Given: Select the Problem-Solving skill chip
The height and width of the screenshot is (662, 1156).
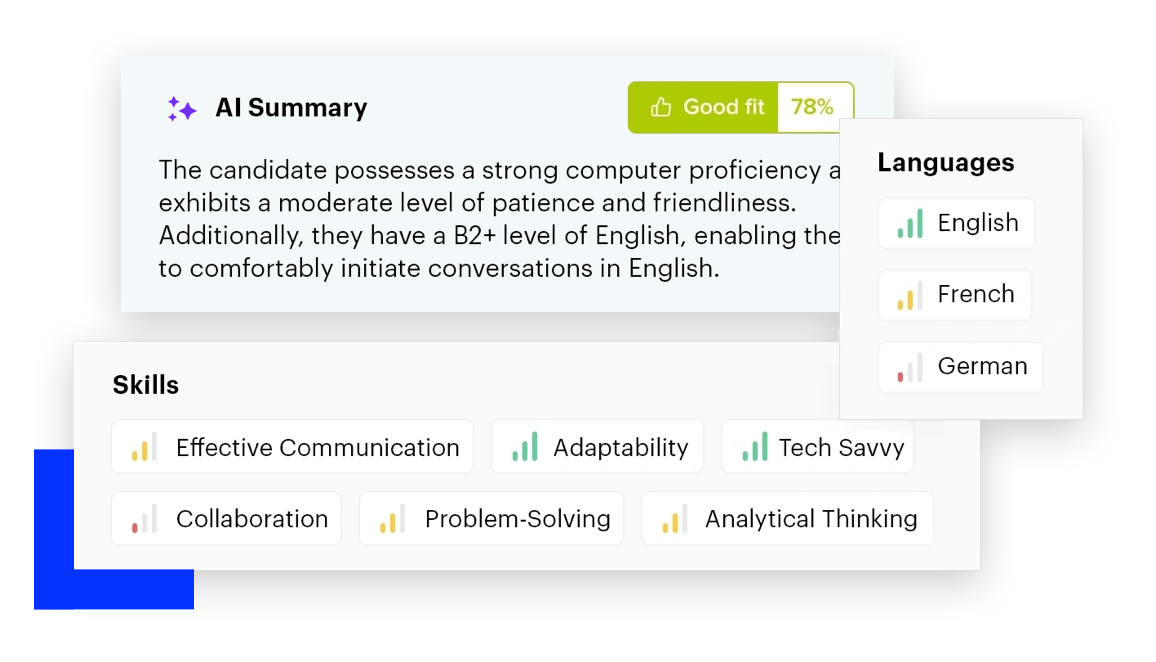Looking at the screenshot, I should tap(491, 519).
